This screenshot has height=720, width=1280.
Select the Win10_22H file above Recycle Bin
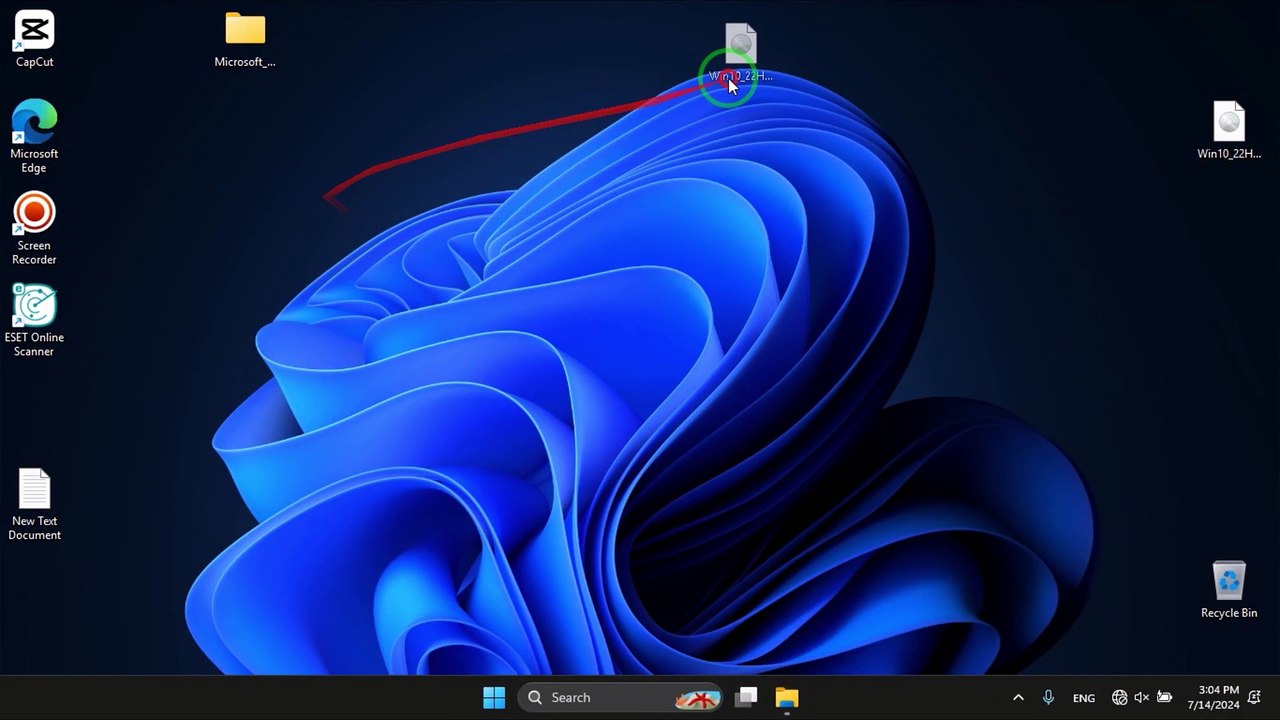[1229, 130]
